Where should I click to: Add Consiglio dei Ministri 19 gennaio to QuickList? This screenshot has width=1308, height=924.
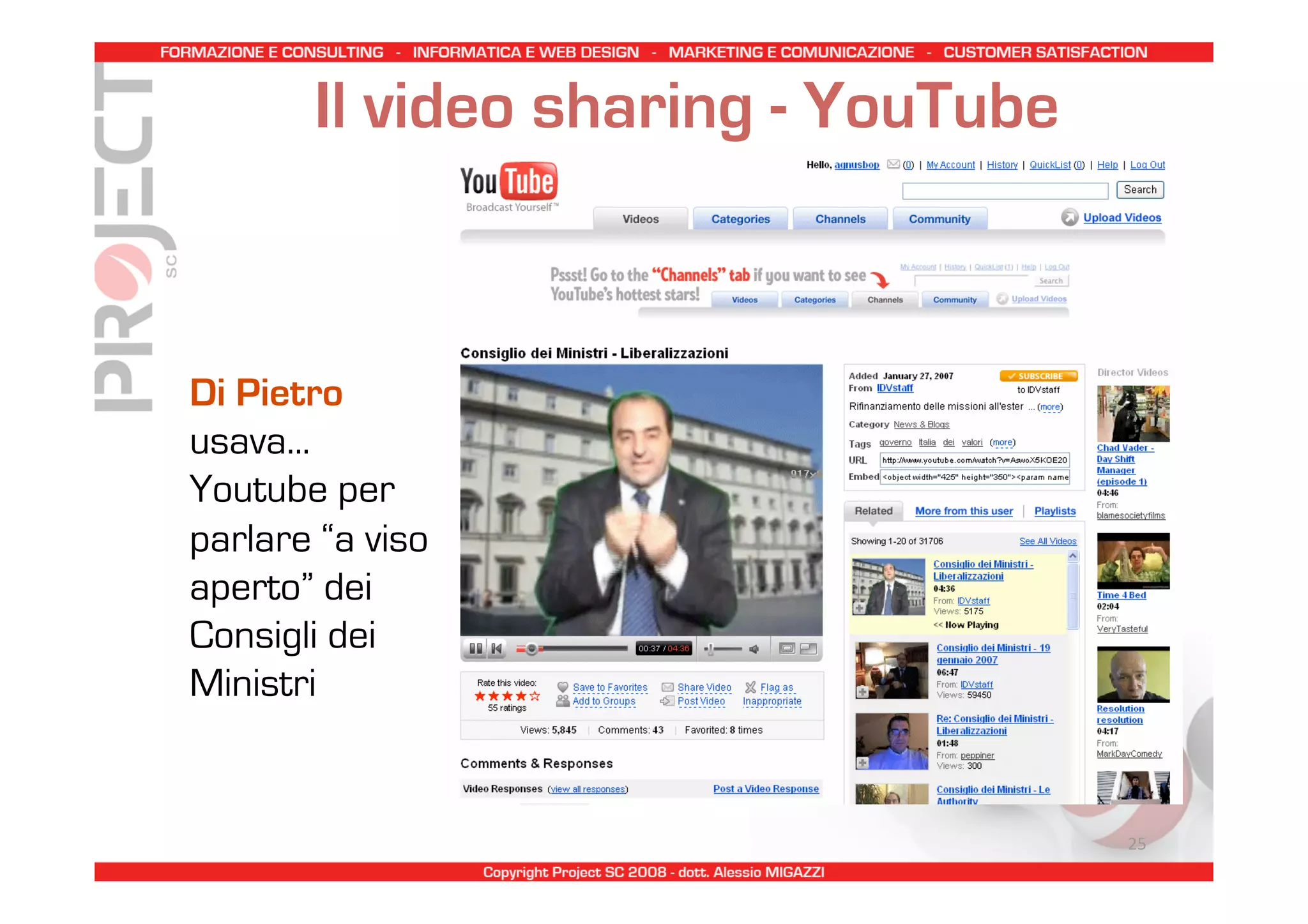pyautogui.click(x=862, y=692)
